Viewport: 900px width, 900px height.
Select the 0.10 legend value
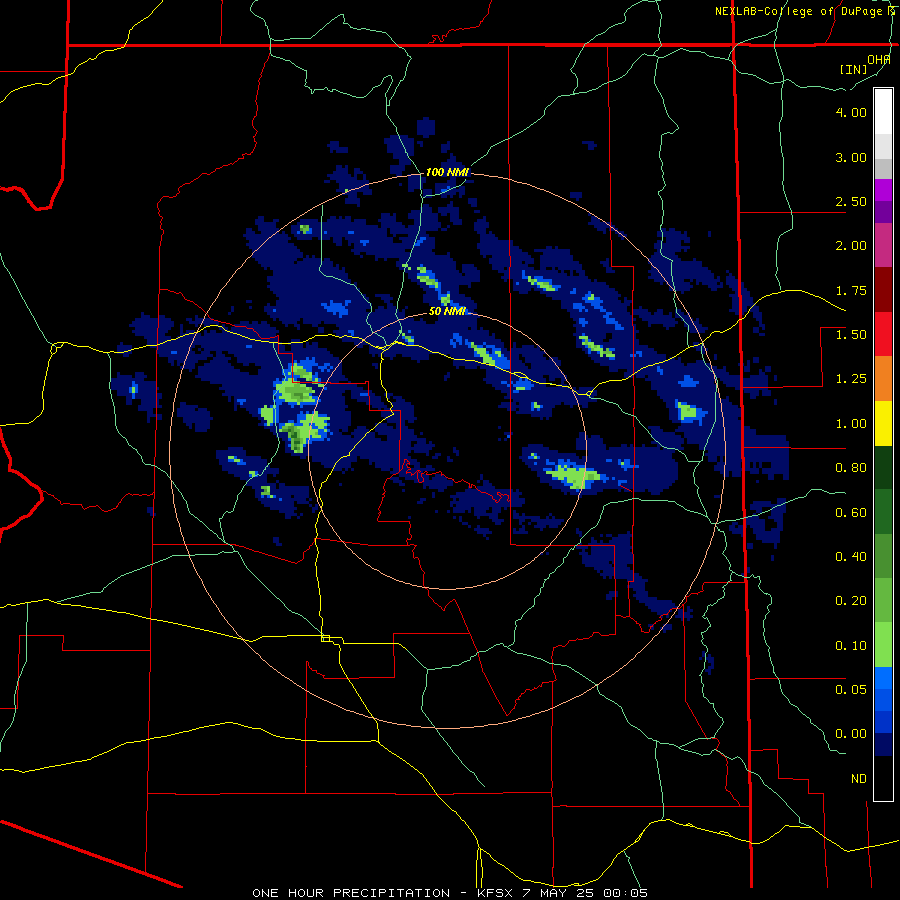pos(851,646)
